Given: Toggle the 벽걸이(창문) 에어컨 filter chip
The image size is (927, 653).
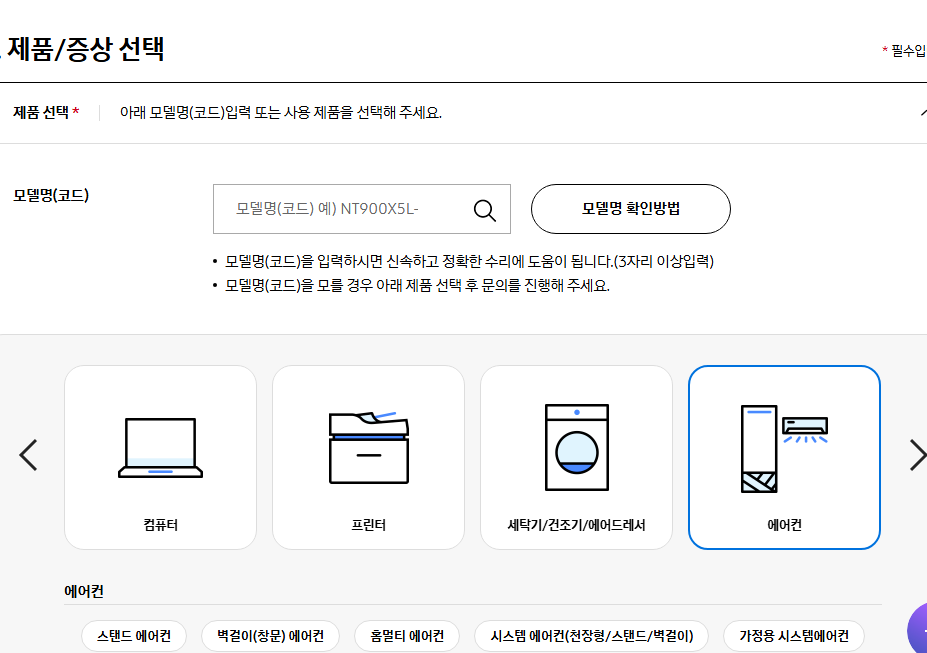Looking at the screenshot, I should point(269,635).
